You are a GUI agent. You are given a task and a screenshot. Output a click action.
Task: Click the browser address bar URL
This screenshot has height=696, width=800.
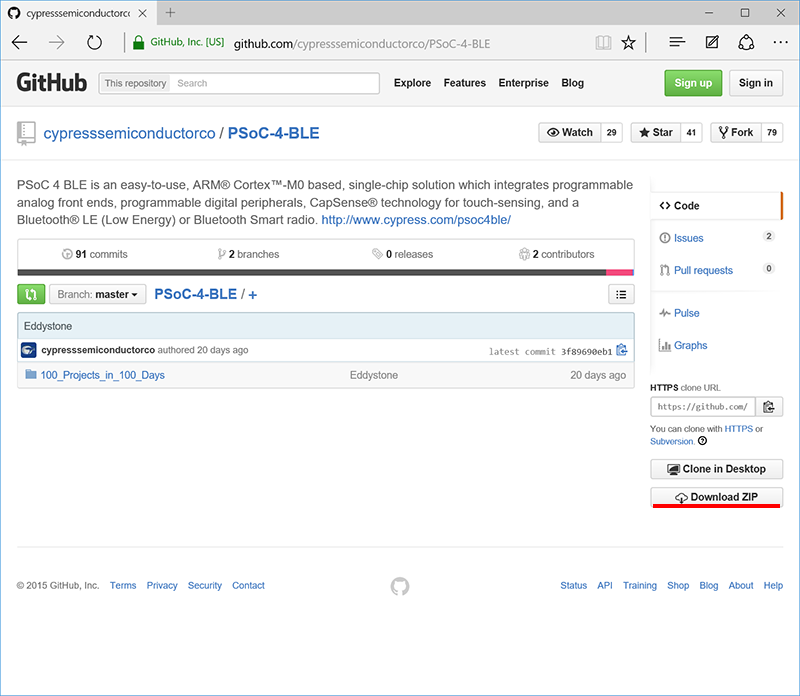(x=362, y=44)
